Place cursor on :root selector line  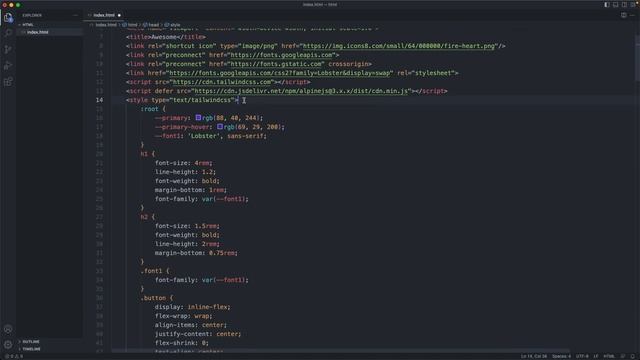[153, 109]
